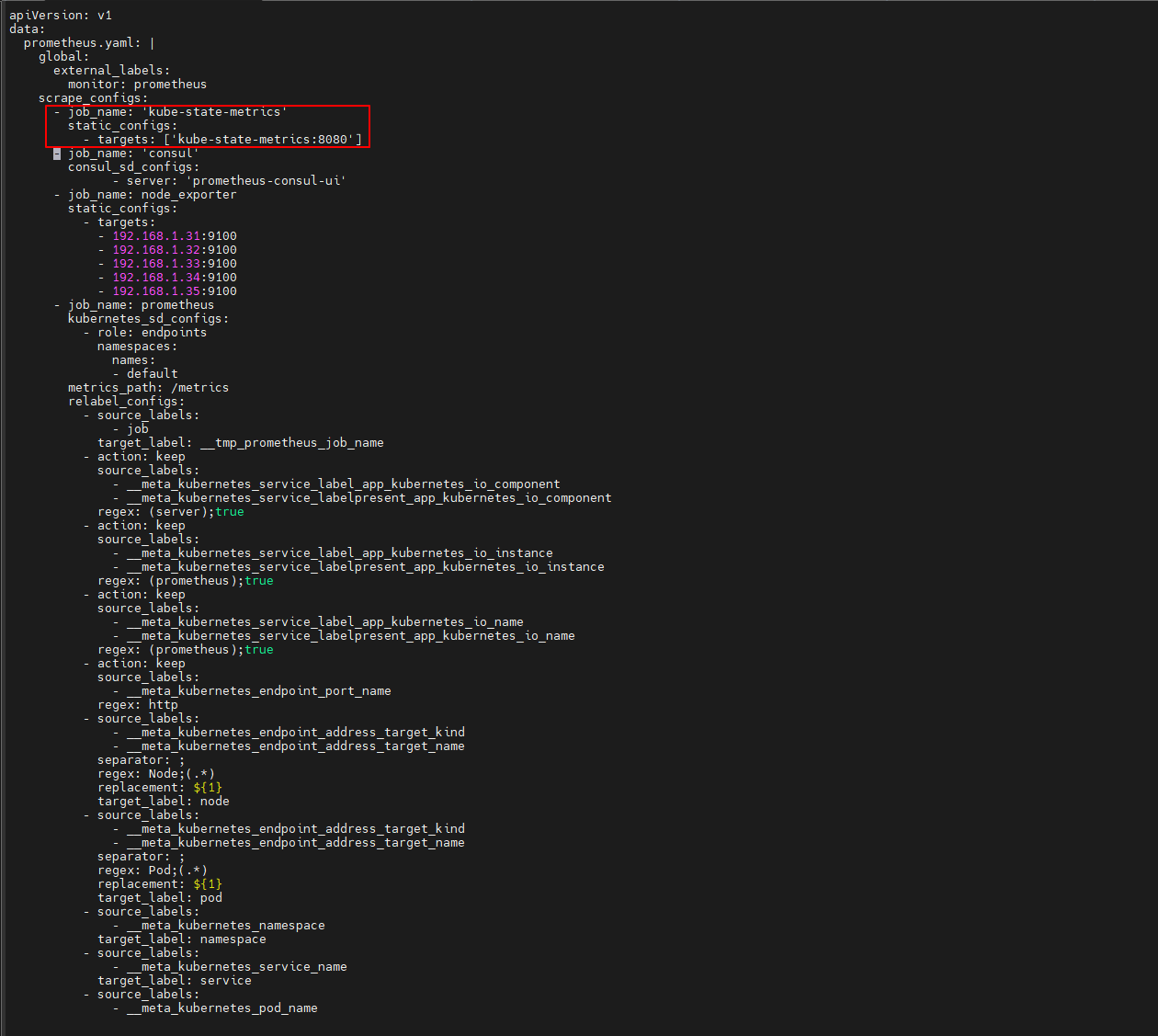Click the 'global:' key

coord(64,57)
